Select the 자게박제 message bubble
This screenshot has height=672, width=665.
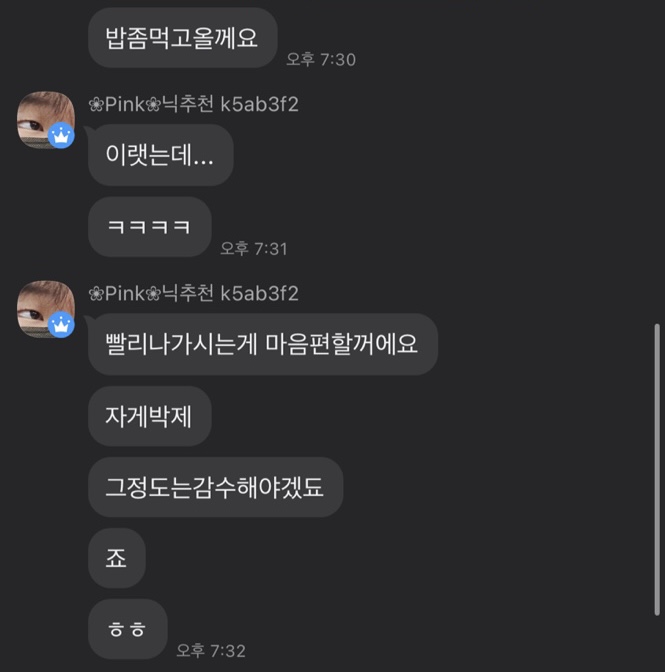click(150, 416)
